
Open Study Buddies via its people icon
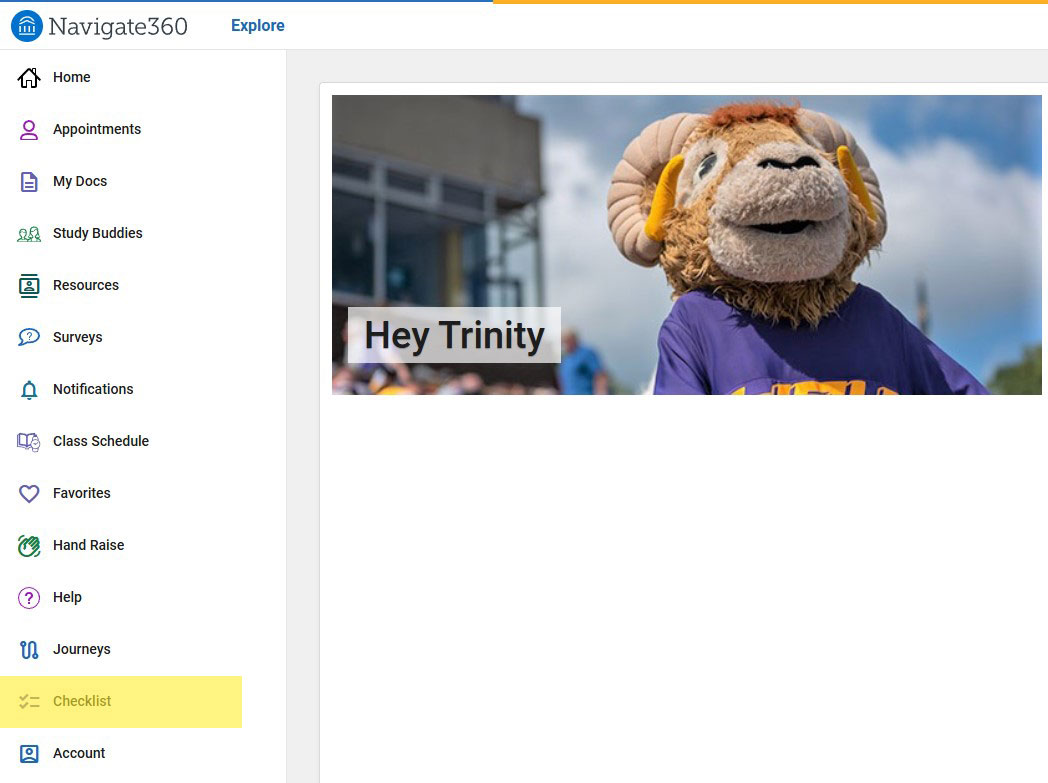coord(29,234)
